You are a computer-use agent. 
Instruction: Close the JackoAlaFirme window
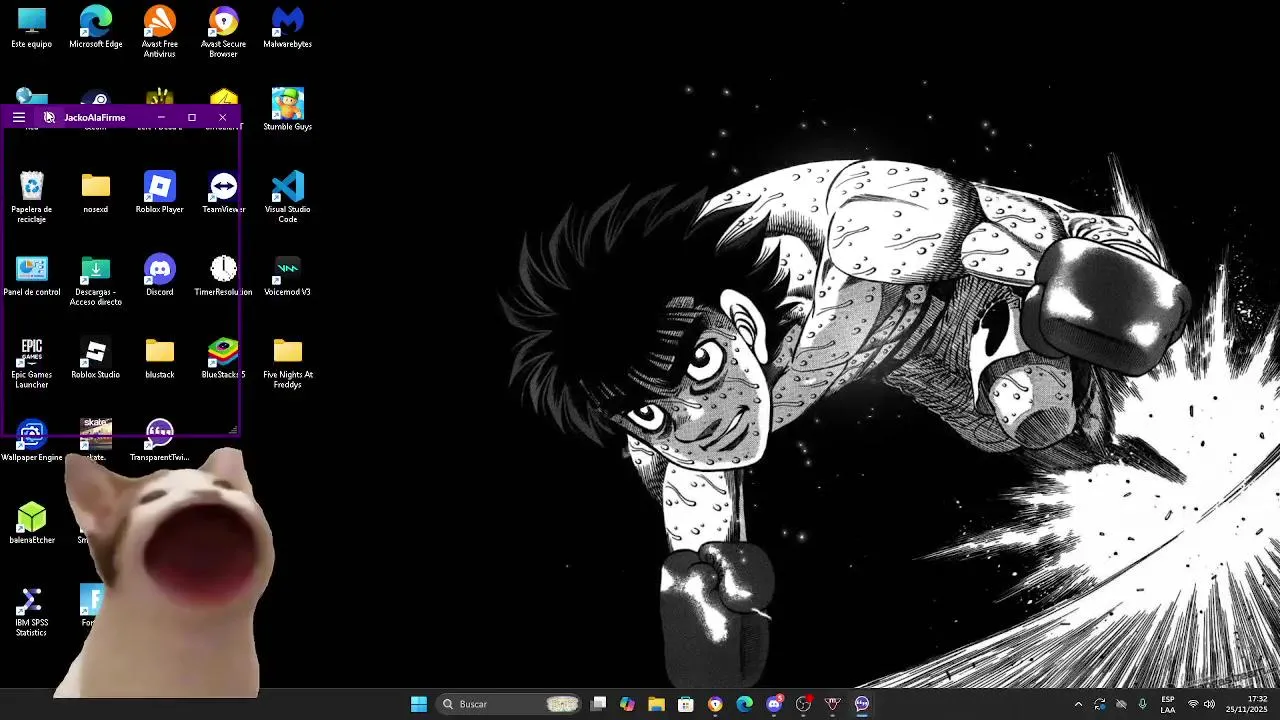coord(222,117)
